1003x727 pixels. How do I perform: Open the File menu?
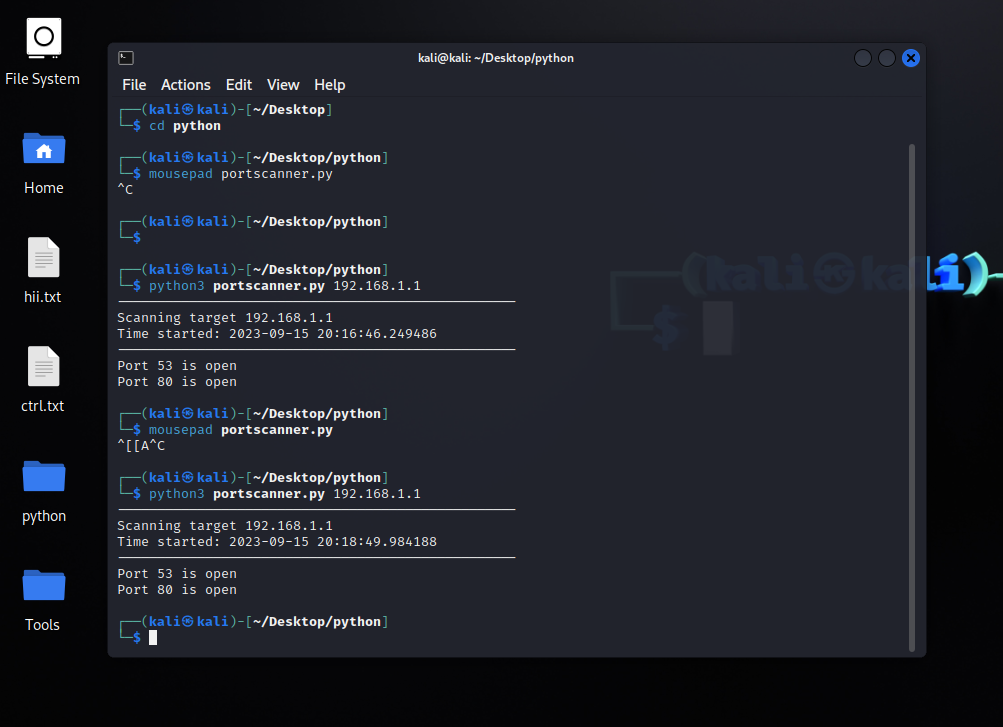tap(134, 85)
